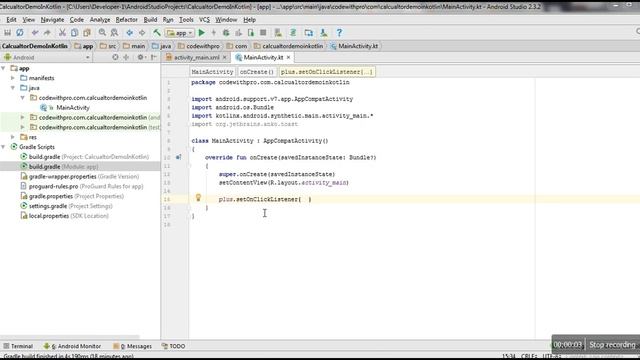Click the Hide project panel icon
This screenshot has height=360, width=640.
coord(153,58)
